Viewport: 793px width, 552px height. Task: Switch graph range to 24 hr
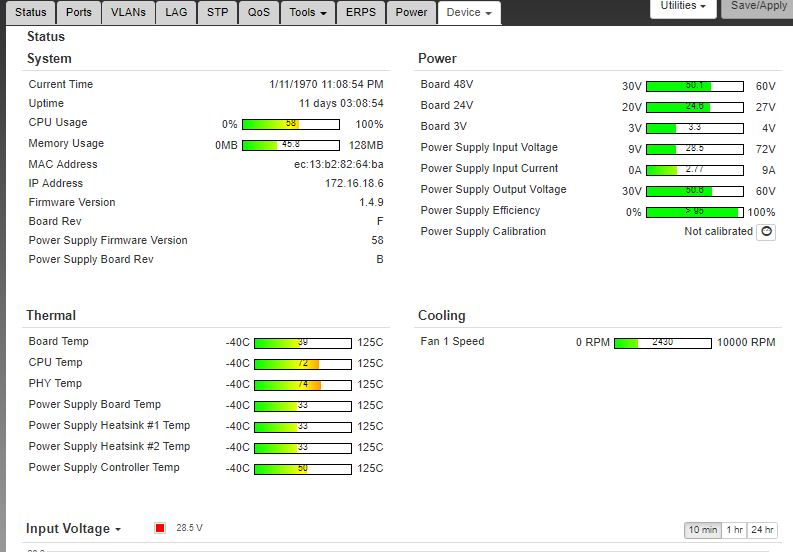pos(762,530)
